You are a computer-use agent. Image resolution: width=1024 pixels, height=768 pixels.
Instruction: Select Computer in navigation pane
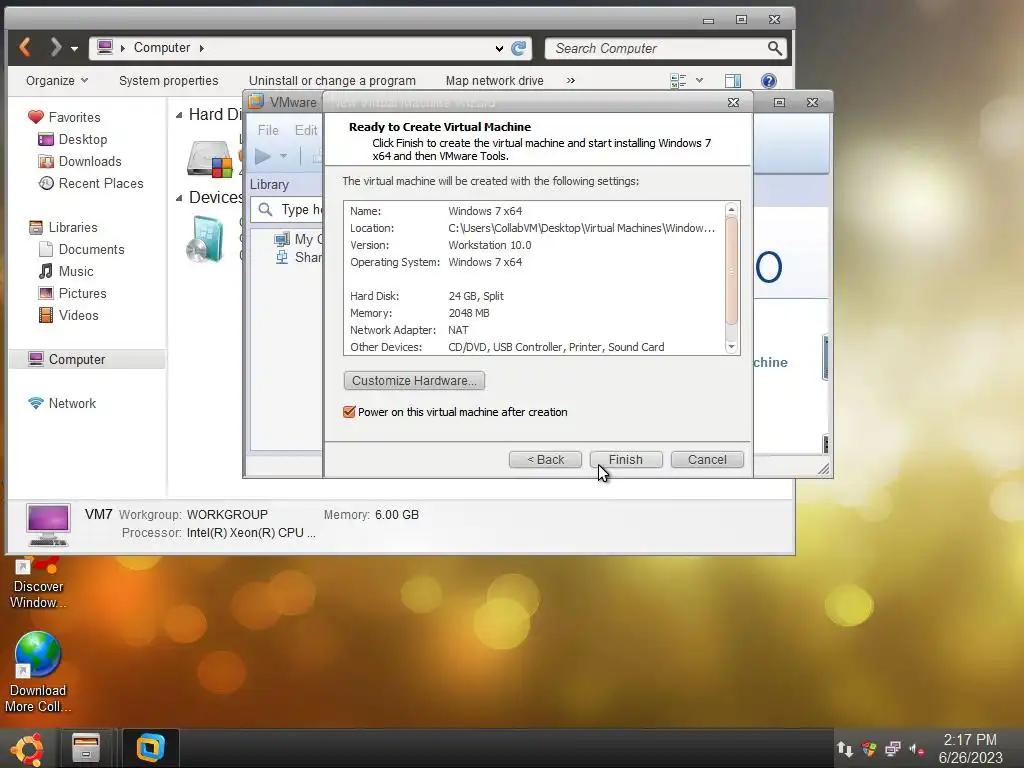click(88, 359)
